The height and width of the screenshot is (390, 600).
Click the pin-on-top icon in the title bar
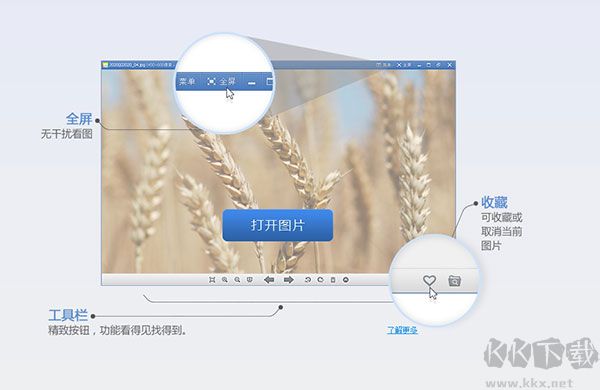438,65
